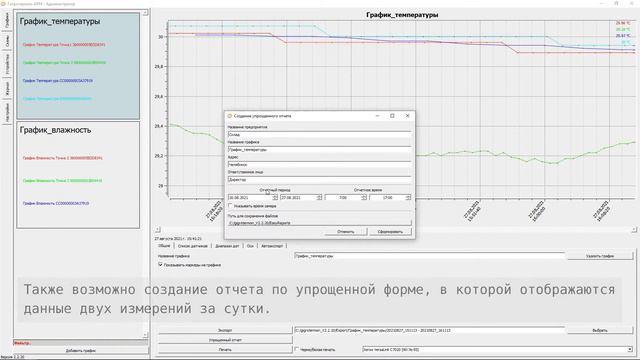This screenshot has height=360, width=640.
Task: Switch to the Автоэкспорт tab
Action: coord(272,246)
